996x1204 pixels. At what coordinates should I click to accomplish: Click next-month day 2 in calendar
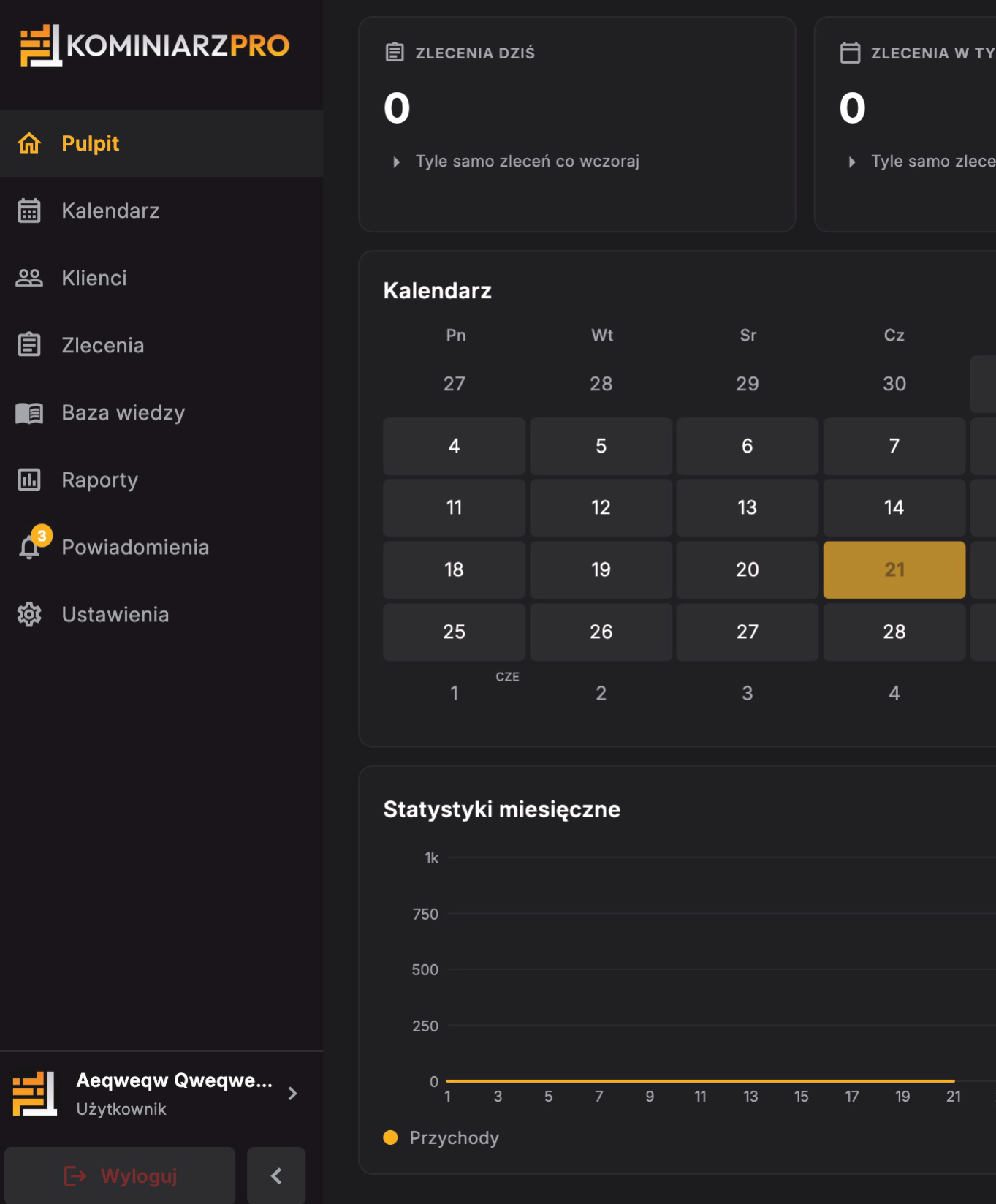(x=601, y=693)
